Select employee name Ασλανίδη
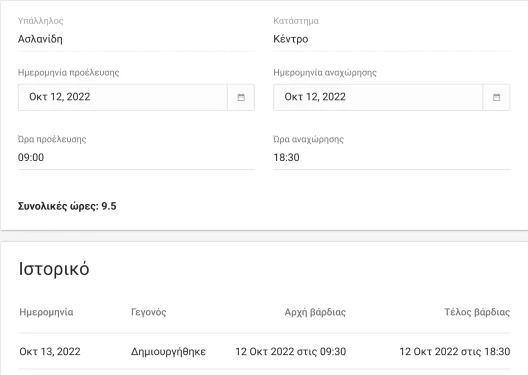 tap(40, 39)
